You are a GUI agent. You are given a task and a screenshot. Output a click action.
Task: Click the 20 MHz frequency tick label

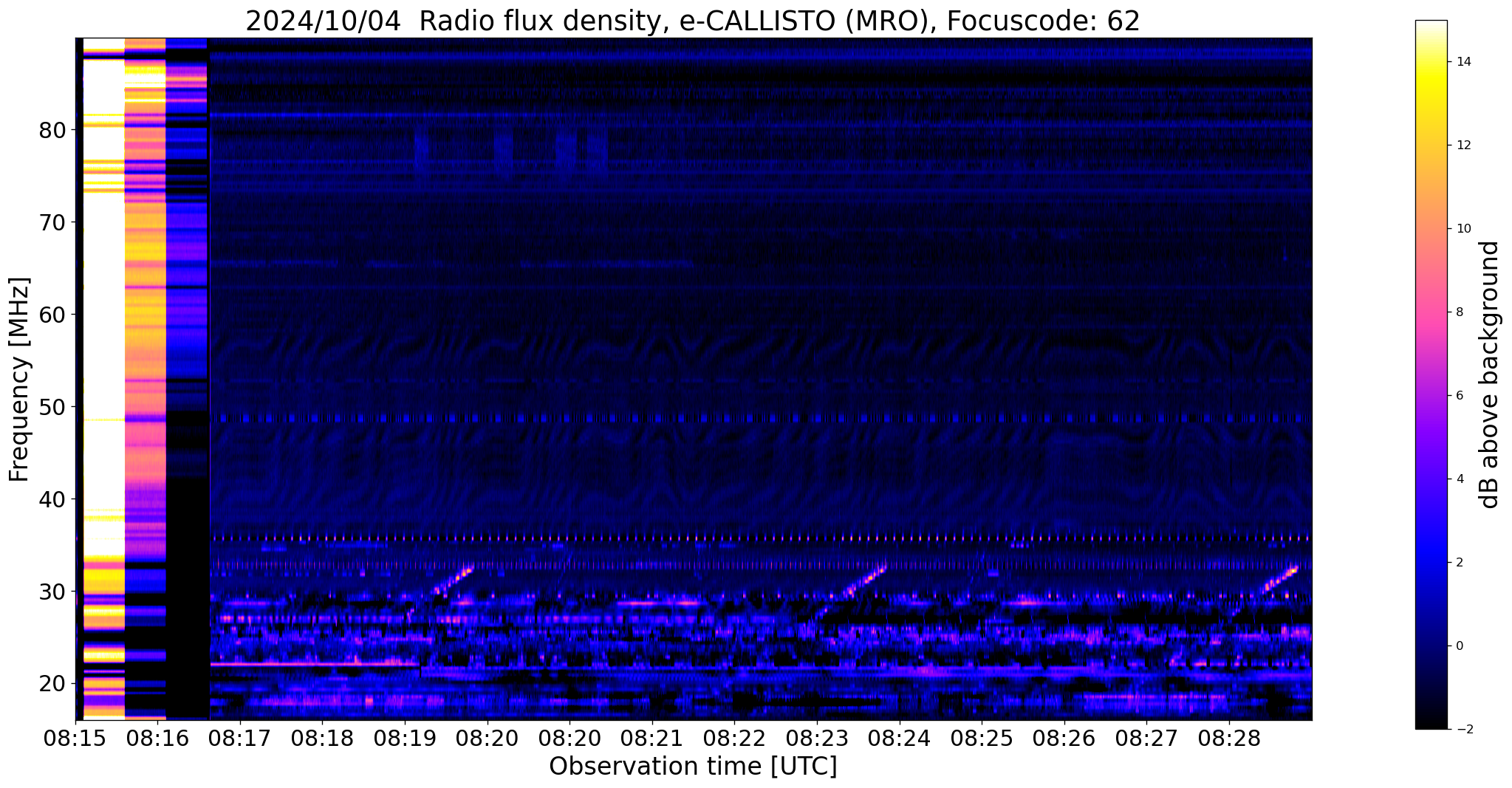pyautogui.click(x=52, y=684)
